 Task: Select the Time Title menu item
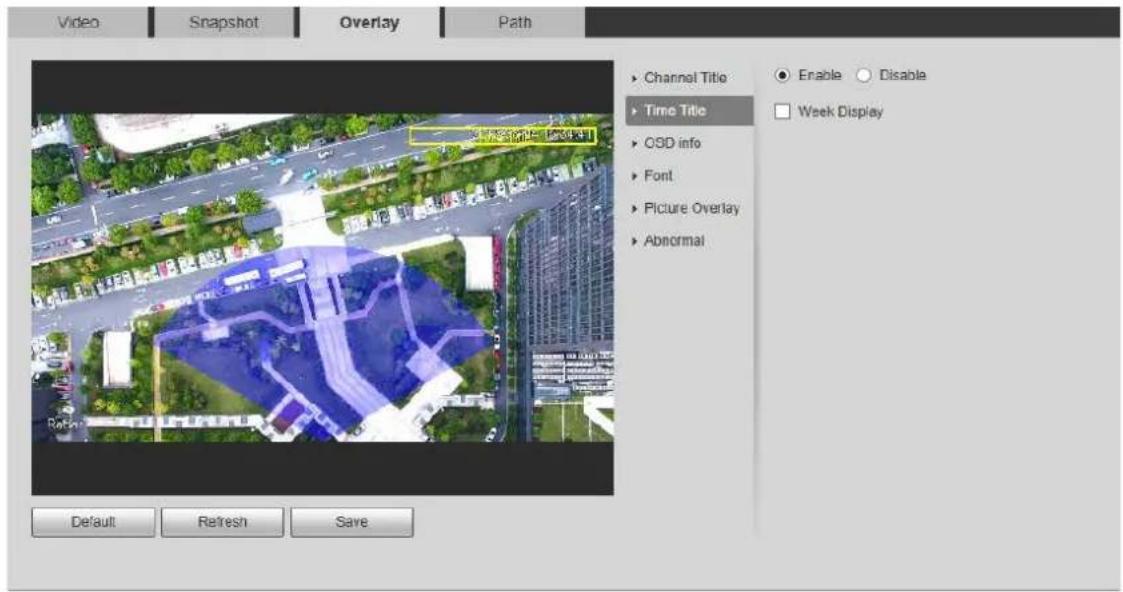690,111
